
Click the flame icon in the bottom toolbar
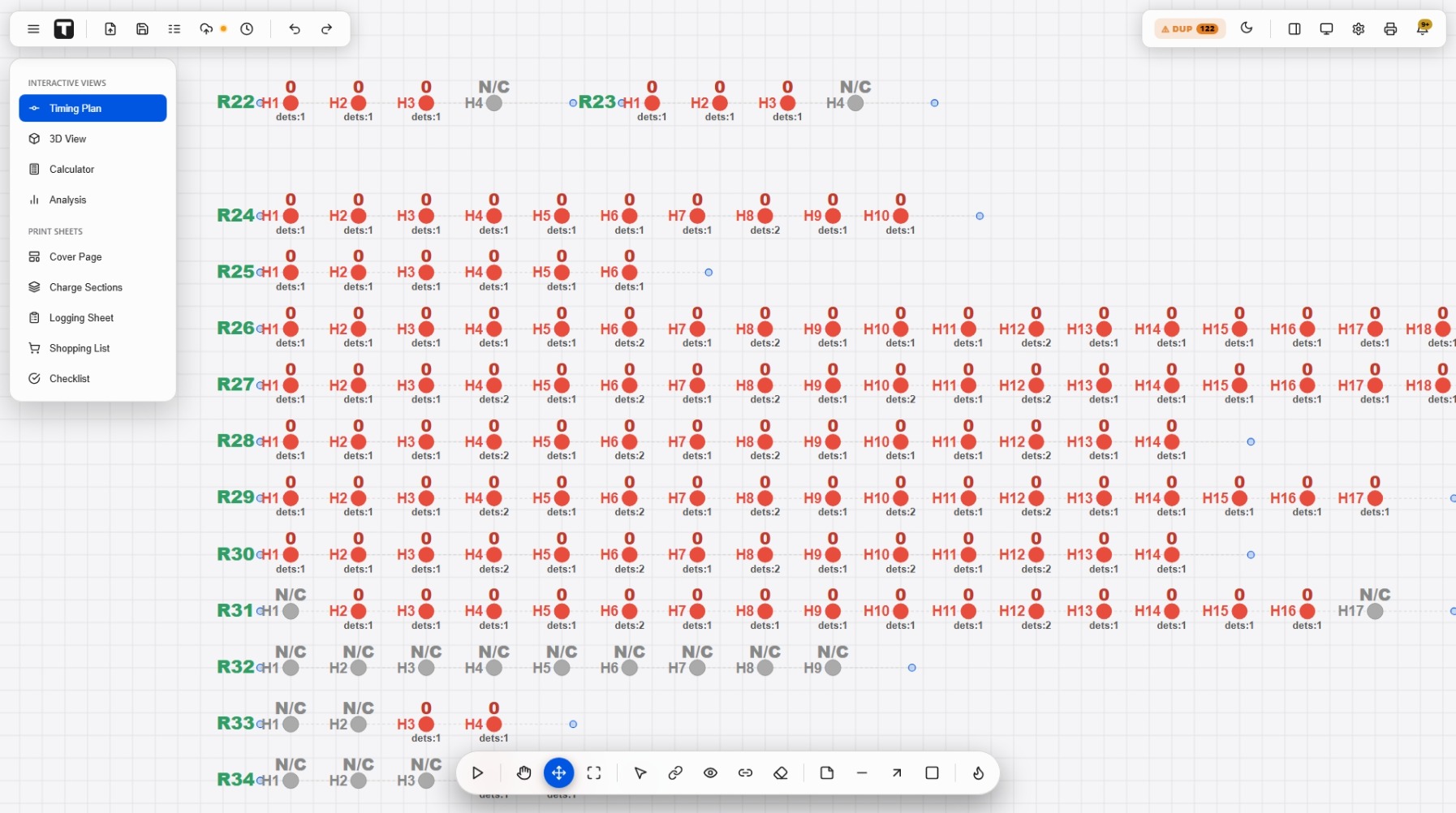point(978,773)
